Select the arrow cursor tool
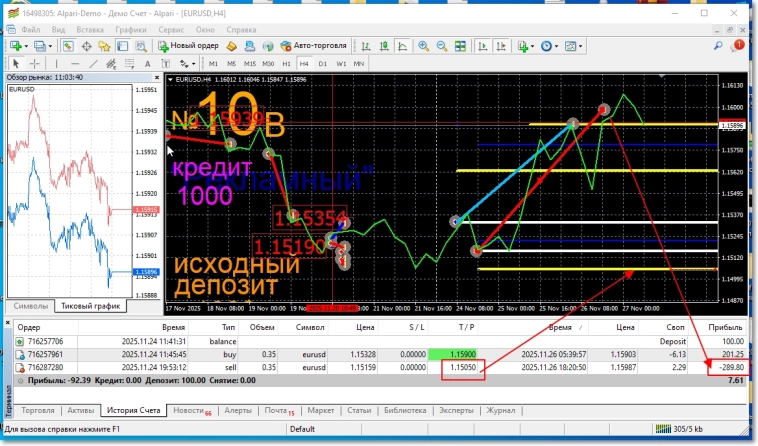758x446 pixels. 16,64
